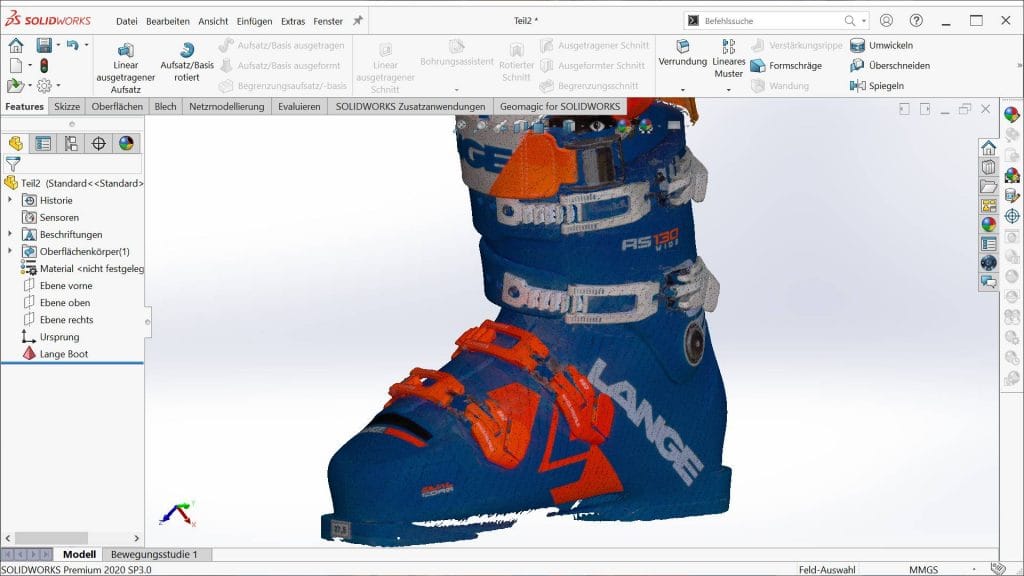
Task: Click the Undo arrow icon
Action: [72, 45]
